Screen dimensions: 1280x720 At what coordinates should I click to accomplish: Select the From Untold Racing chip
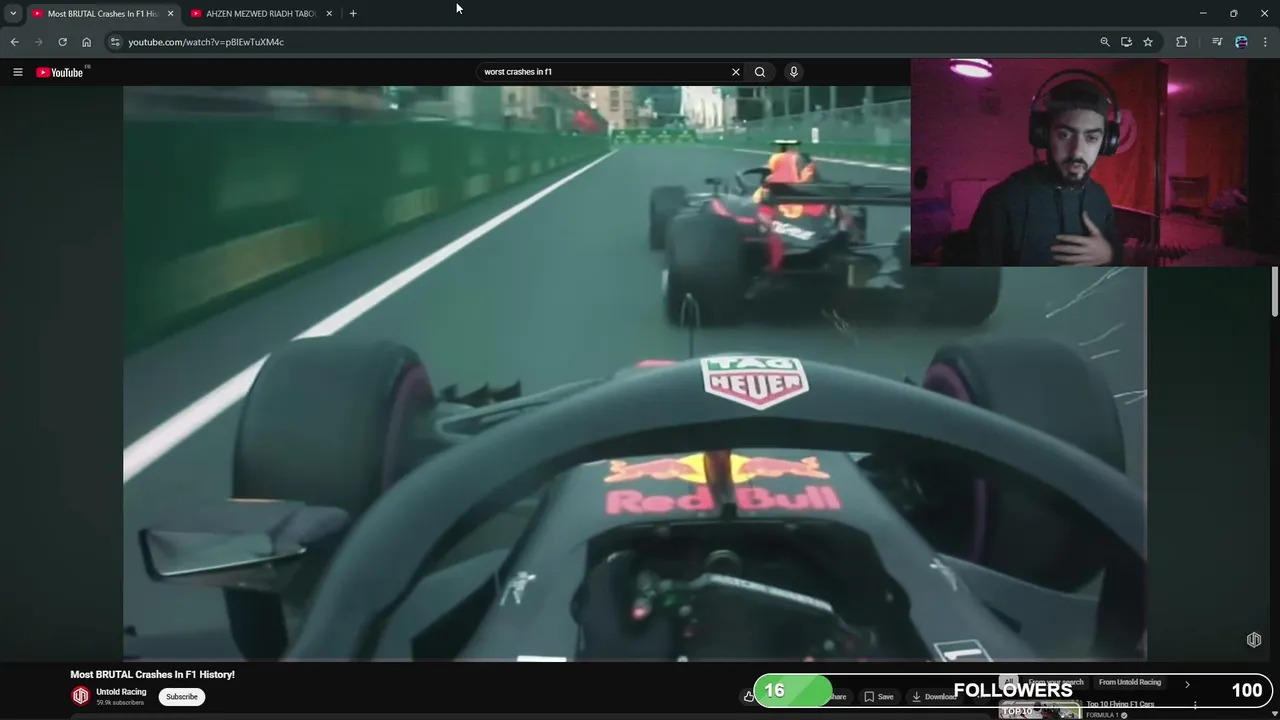point(1129,682)
